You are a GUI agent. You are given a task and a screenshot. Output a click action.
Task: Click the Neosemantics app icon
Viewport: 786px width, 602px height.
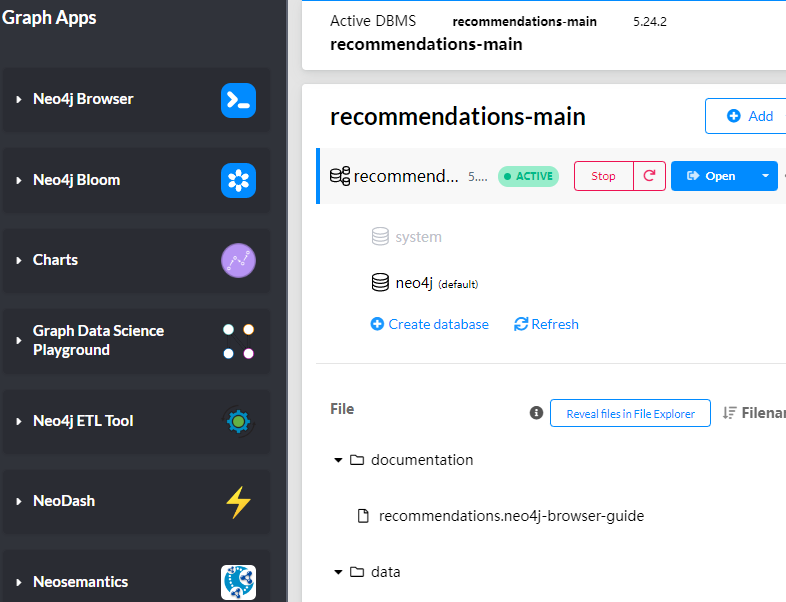pos(238,582)
